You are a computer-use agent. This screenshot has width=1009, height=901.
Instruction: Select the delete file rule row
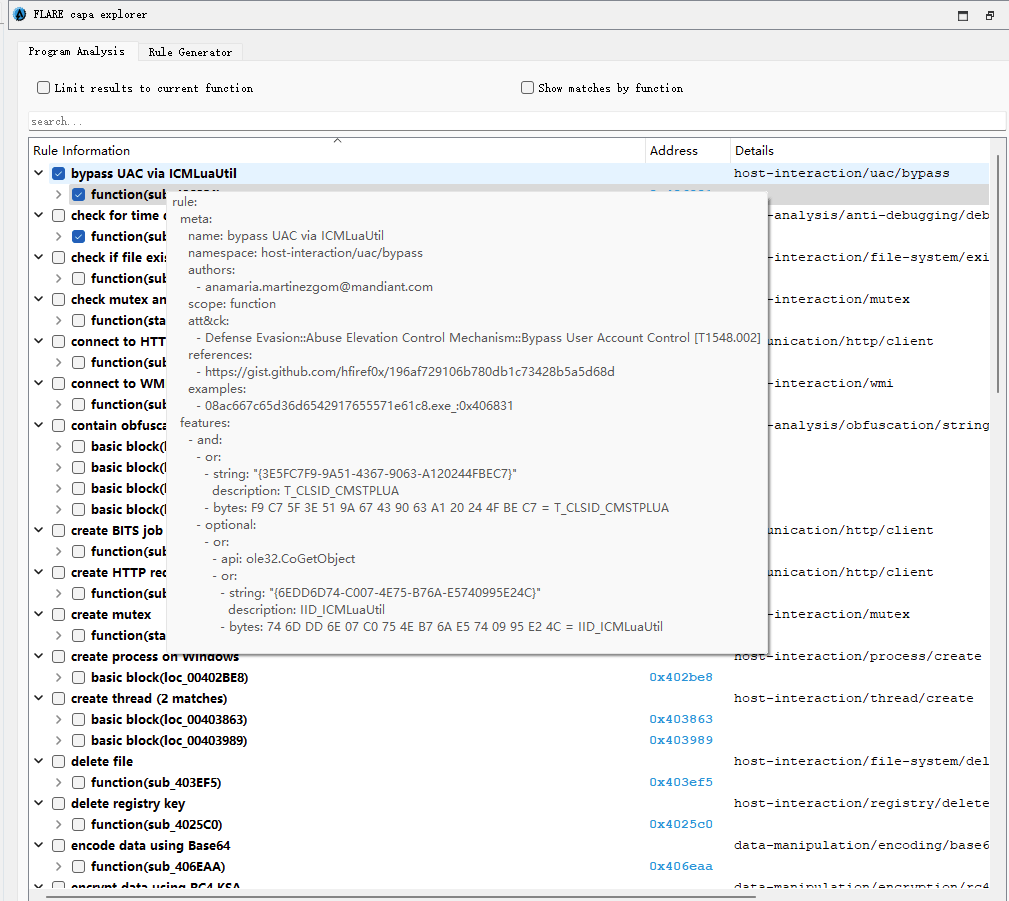pos(102,761)
